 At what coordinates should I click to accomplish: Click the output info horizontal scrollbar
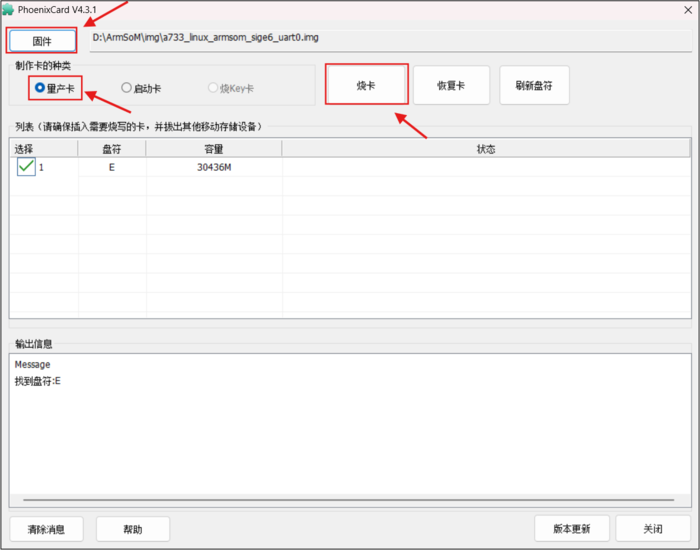point(349,500)
